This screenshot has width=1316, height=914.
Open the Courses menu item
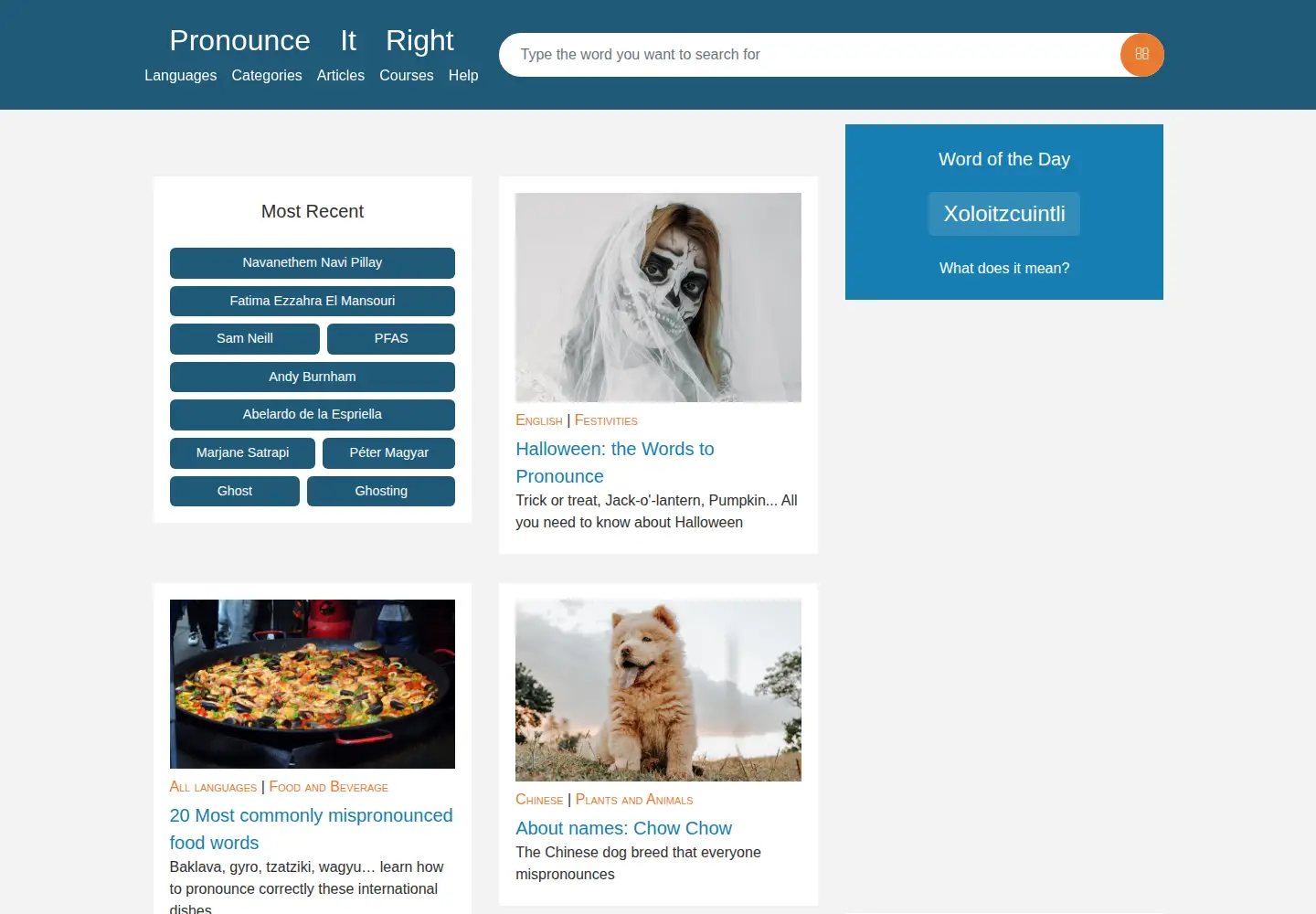coord(407,75)
